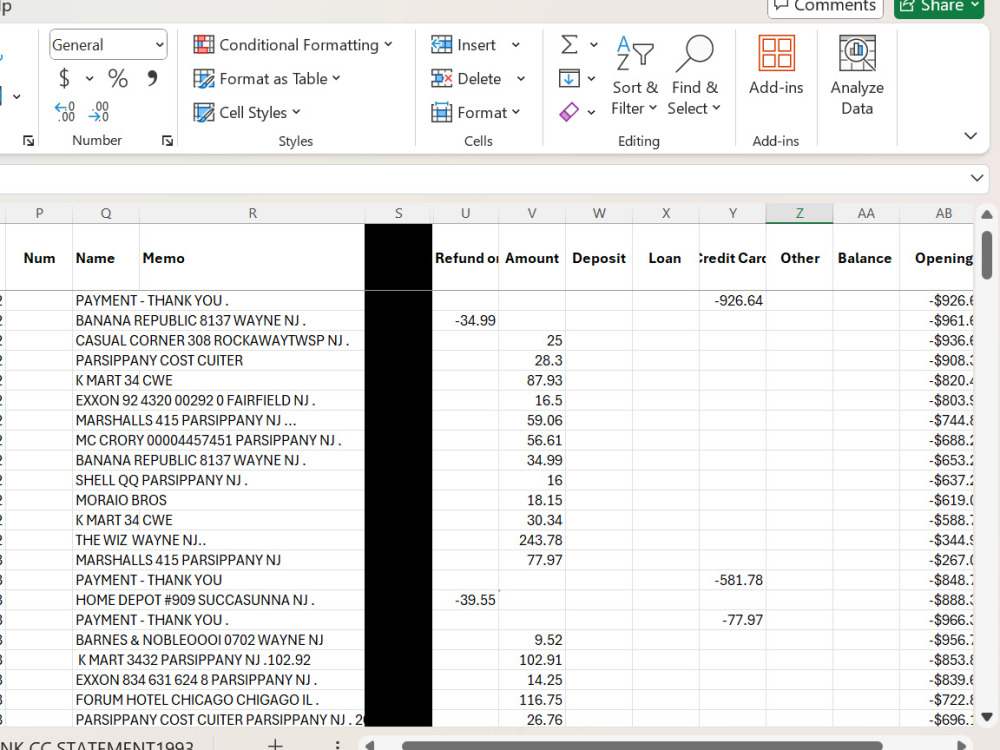Increase decimal places icon
The image size is (1000, 750).
point(65,112)
